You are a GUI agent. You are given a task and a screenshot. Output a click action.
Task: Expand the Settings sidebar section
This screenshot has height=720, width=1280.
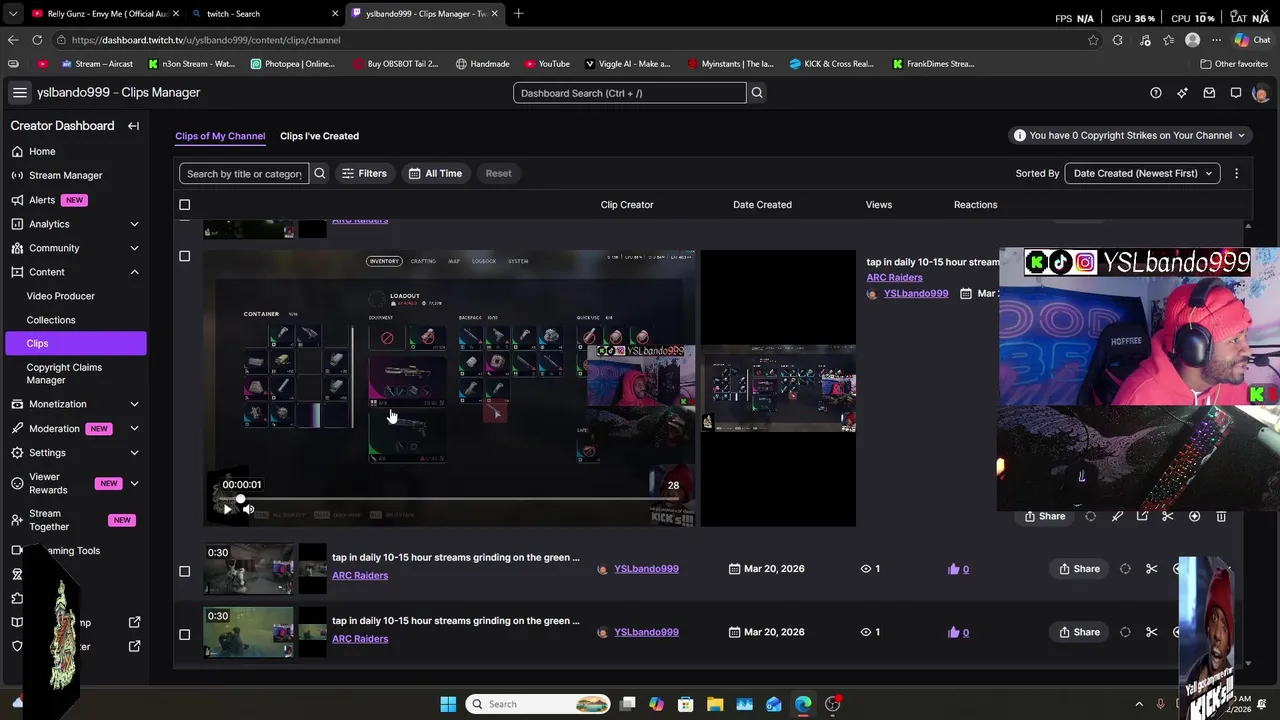[134, 453]
